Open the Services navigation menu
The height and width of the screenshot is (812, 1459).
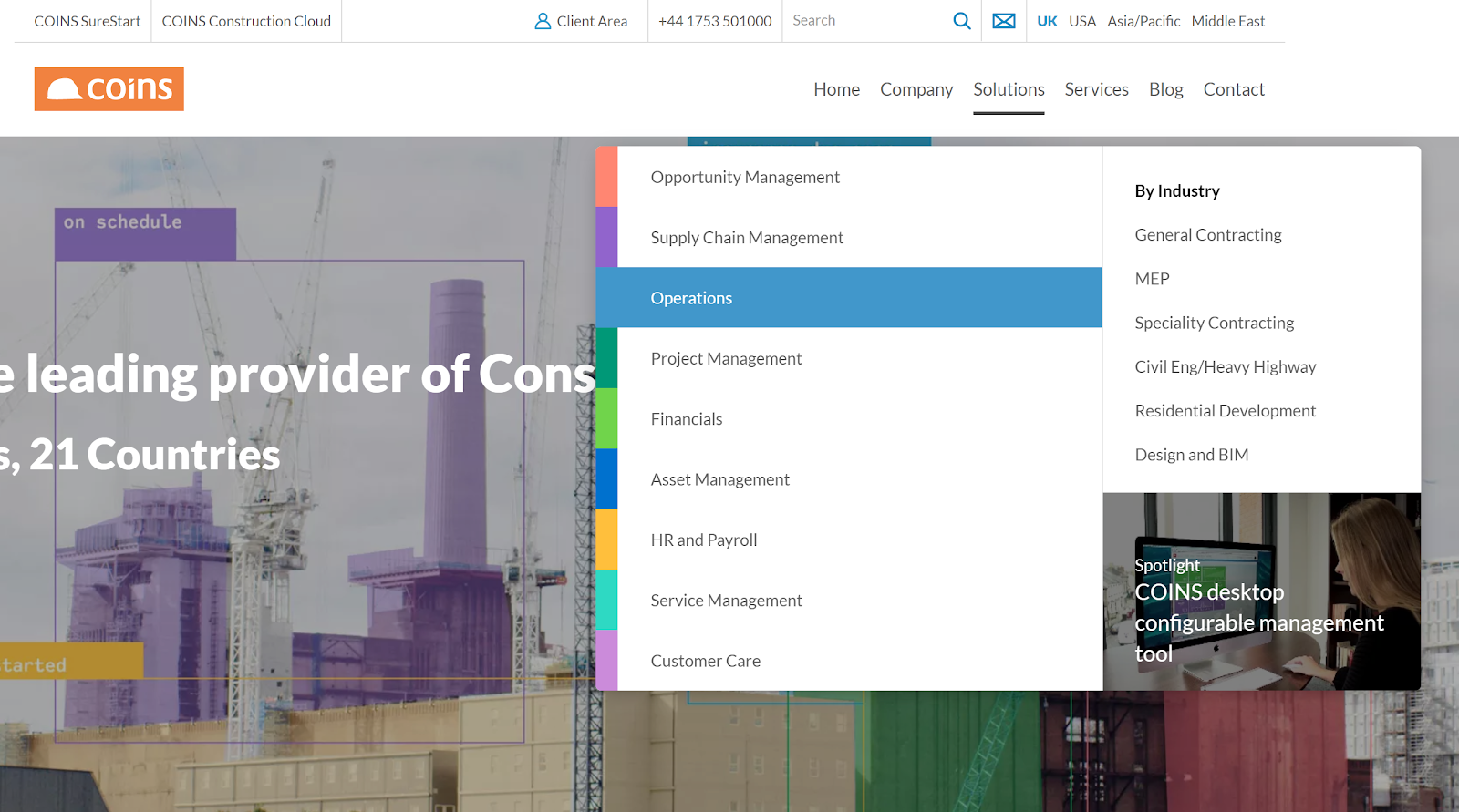click(x=1096, y=89)
